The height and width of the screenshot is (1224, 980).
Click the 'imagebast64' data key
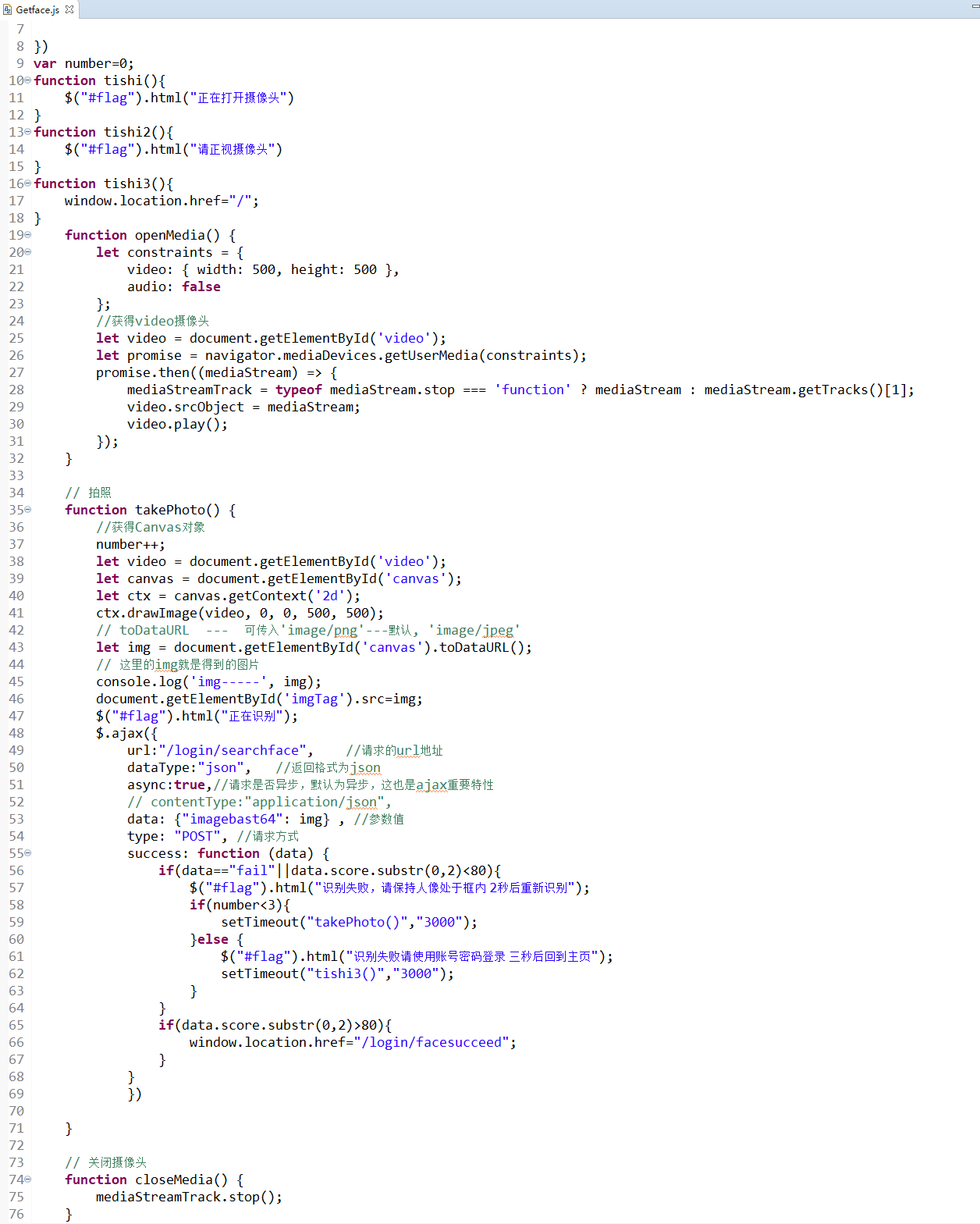pos(232,819)
